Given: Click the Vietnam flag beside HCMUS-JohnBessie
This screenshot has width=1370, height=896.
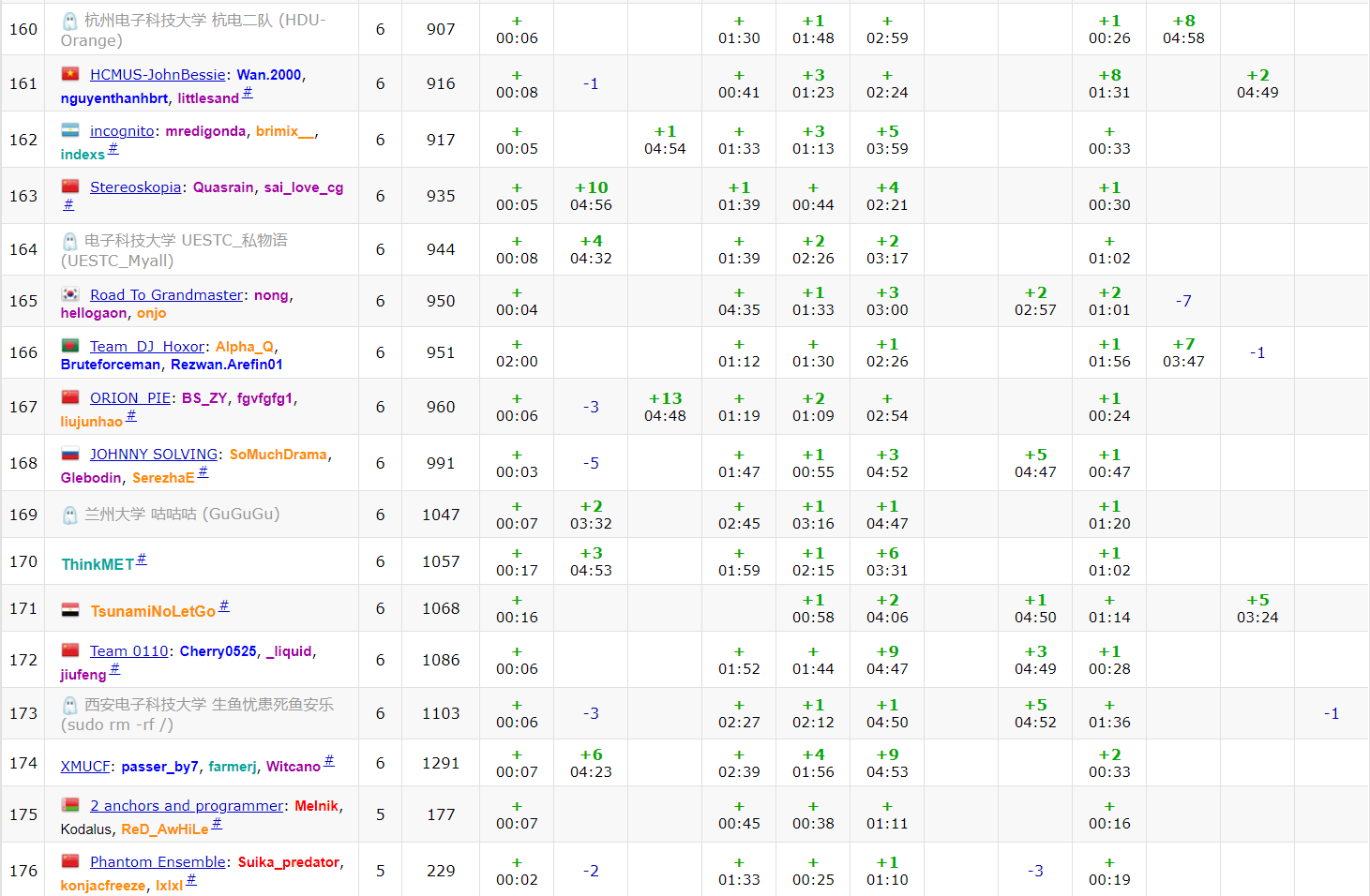Looking at the screenshot, I should 70,74.
